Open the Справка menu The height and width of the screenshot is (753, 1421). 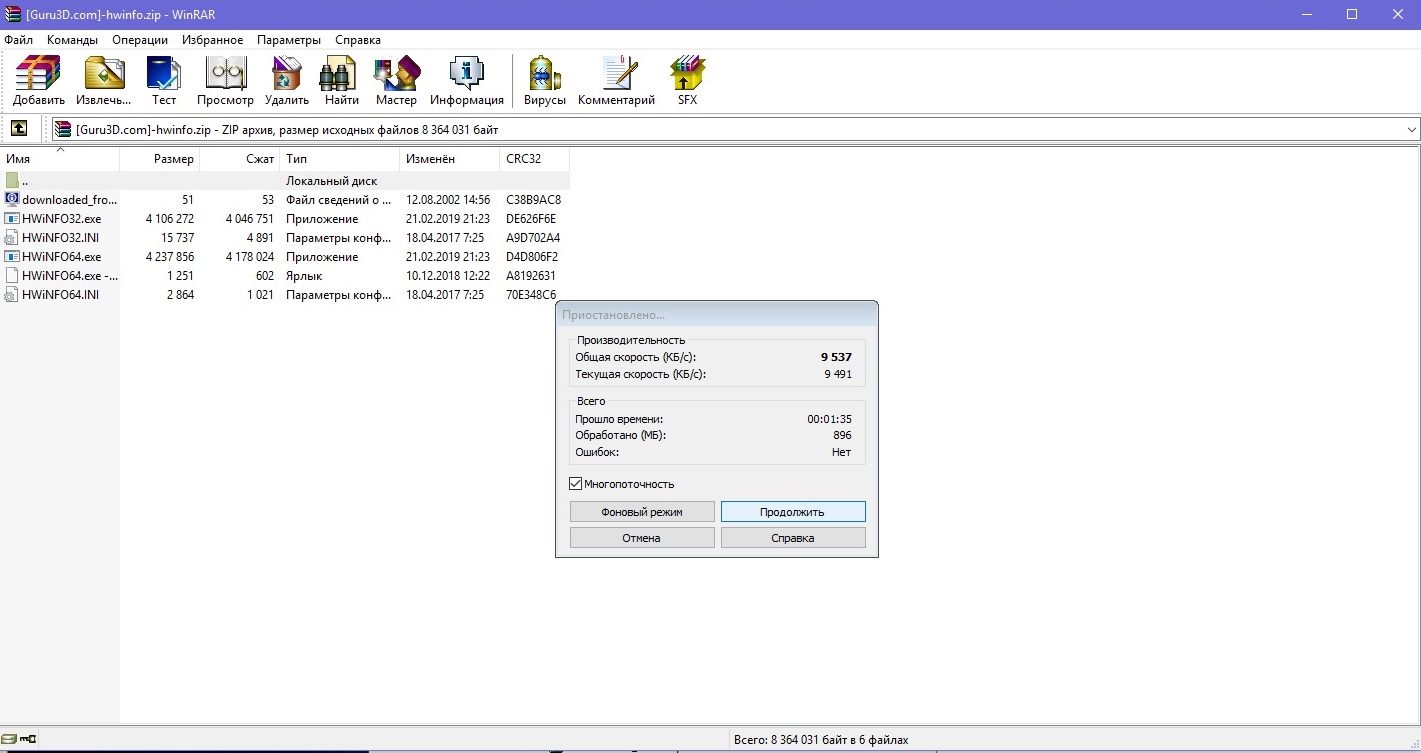358,40
